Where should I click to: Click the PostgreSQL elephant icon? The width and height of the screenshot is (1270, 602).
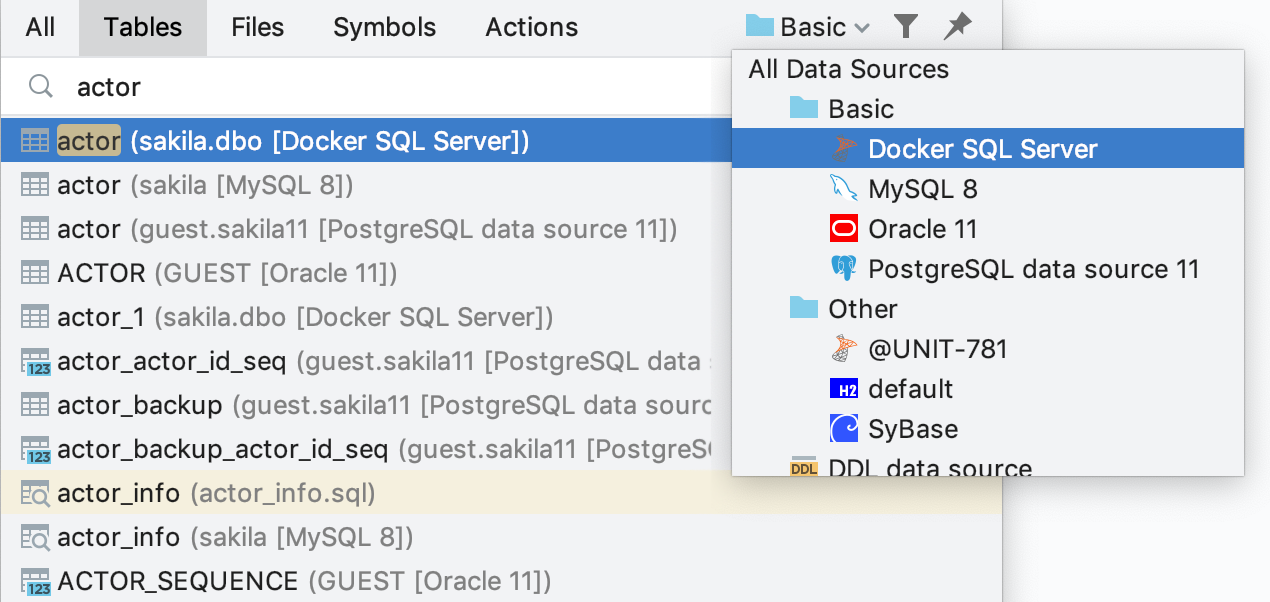[x=844, y=269]
